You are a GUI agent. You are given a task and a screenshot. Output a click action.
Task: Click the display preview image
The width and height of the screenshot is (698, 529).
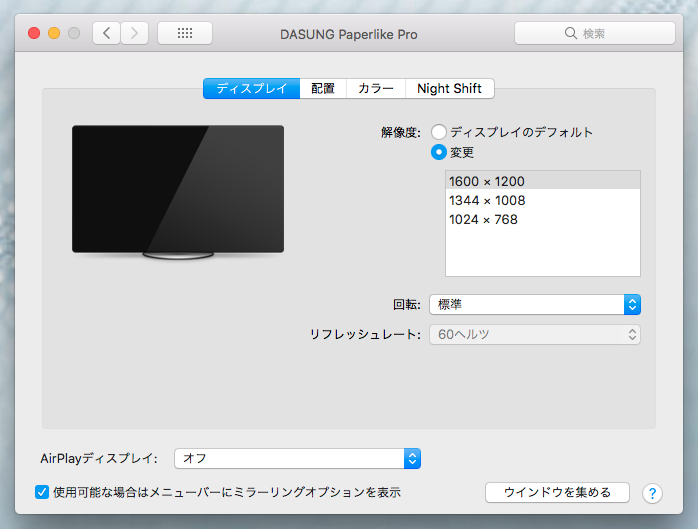(178, 192)
